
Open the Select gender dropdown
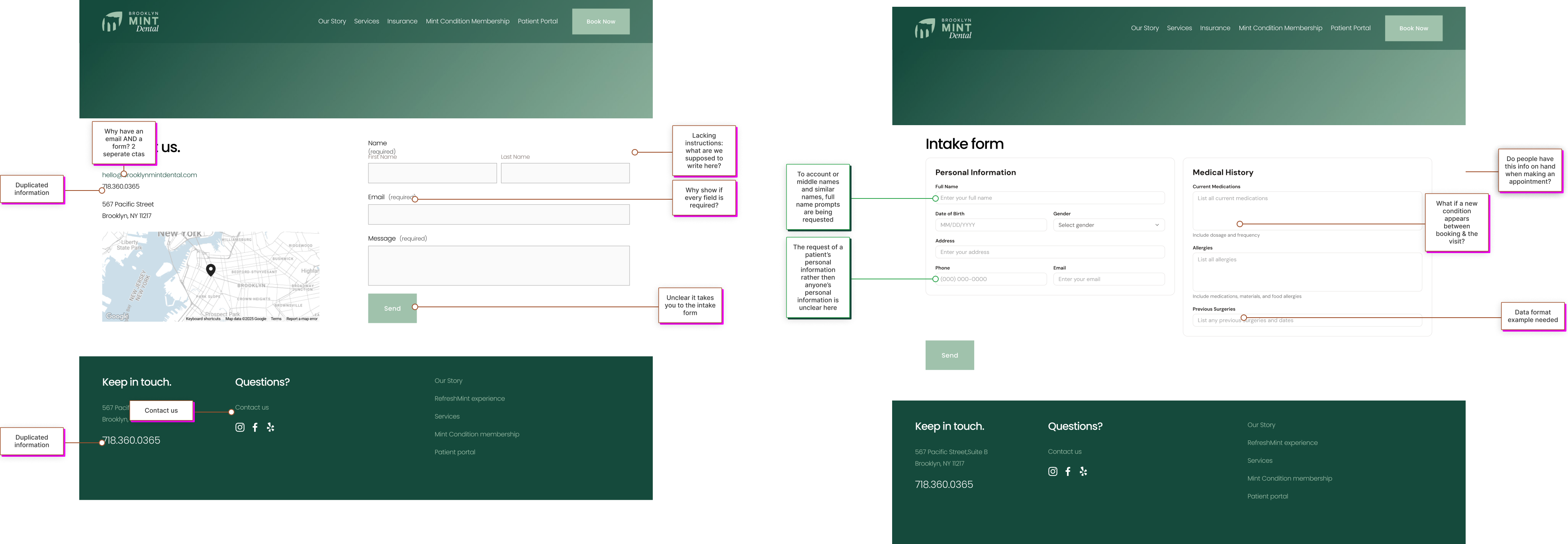(x=1108, y=226)
